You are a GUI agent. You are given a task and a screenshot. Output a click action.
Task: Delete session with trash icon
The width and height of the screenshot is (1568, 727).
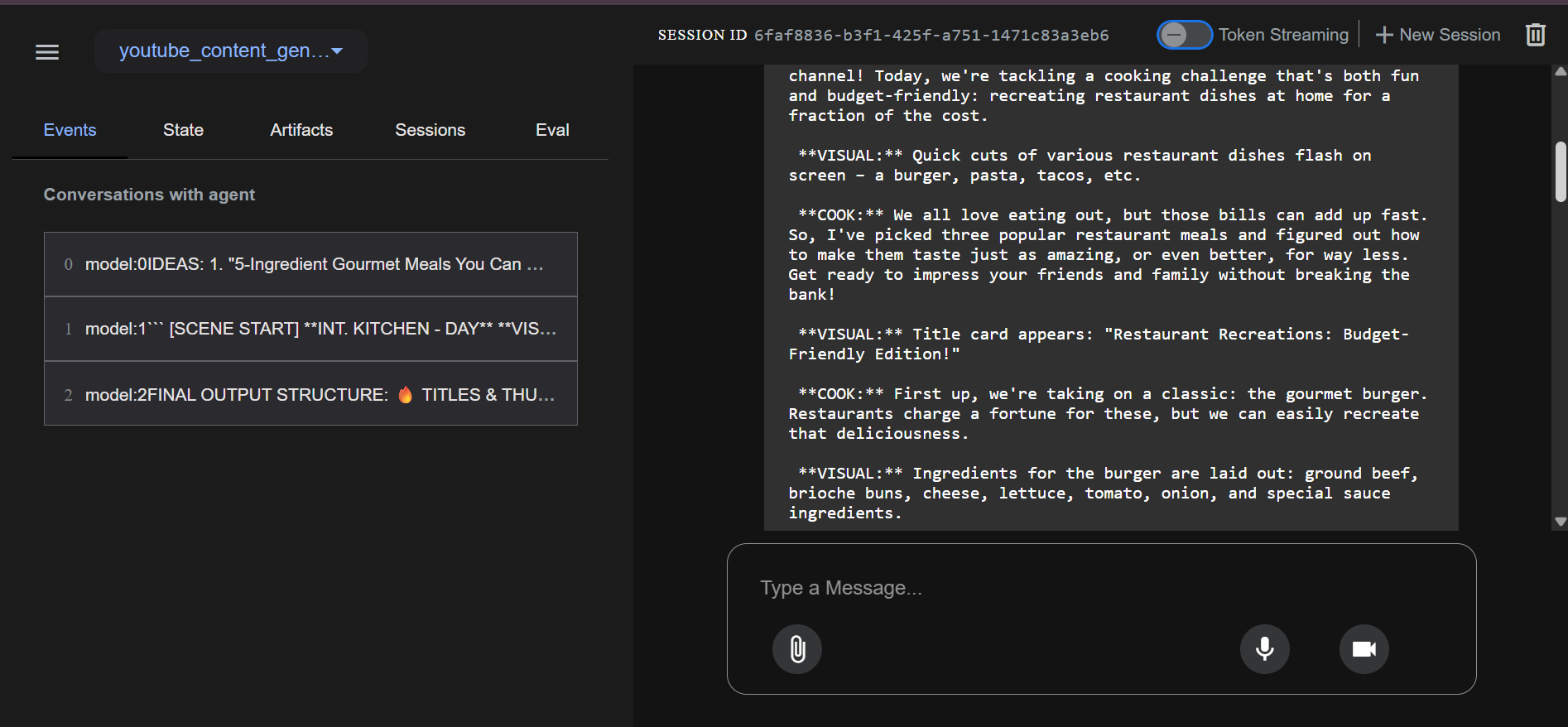click(1536, 35)
